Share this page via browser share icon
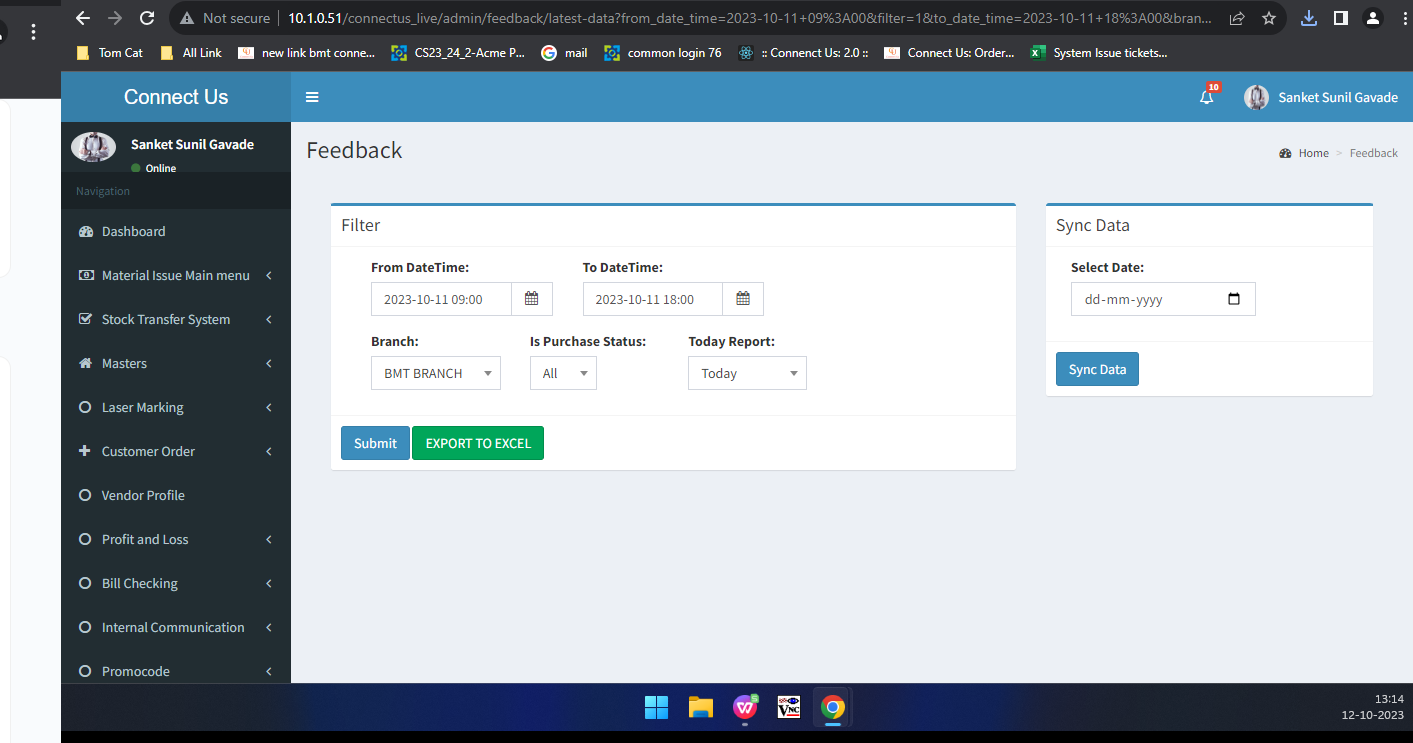The height and width of the screenshot is (743, 1413). tap(1237, 18)
